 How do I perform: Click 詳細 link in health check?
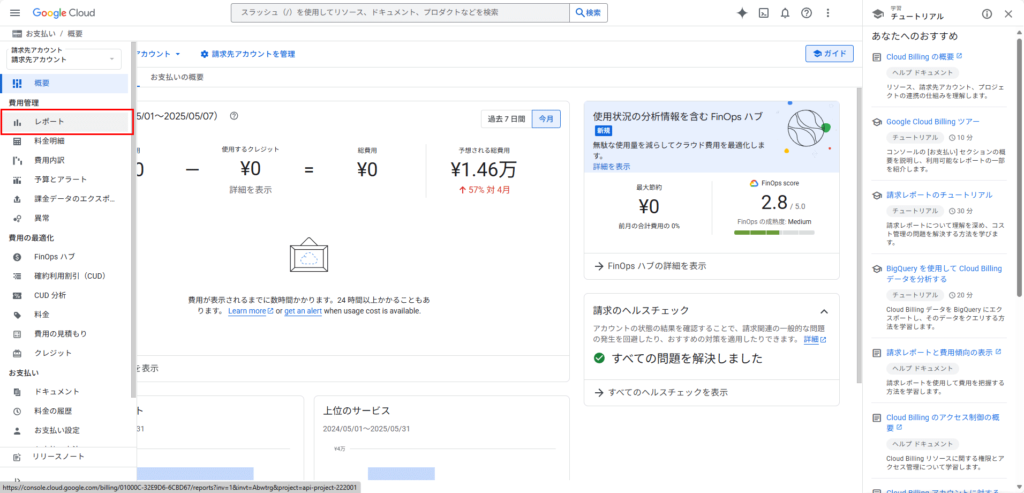814,340
